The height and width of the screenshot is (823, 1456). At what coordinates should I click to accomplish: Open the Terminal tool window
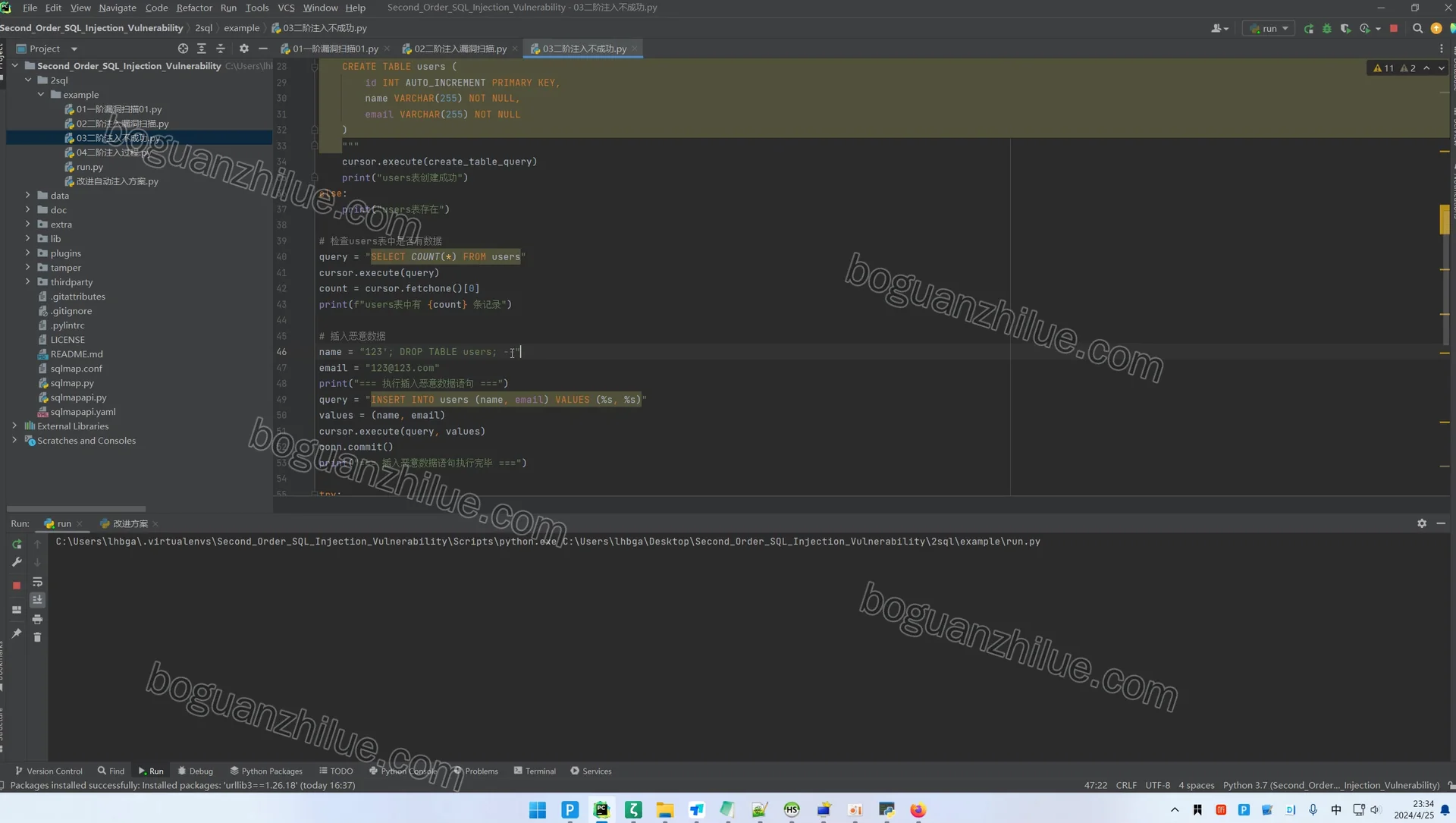pos(535,771)
